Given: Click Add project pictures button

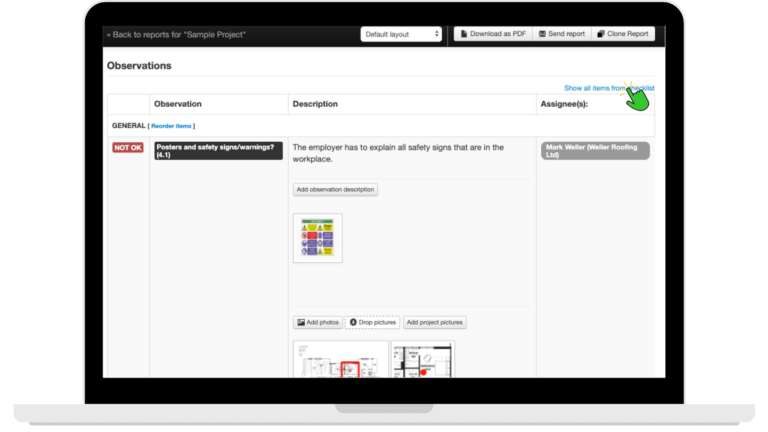Looking at the screenshot, I should point(434,322).
